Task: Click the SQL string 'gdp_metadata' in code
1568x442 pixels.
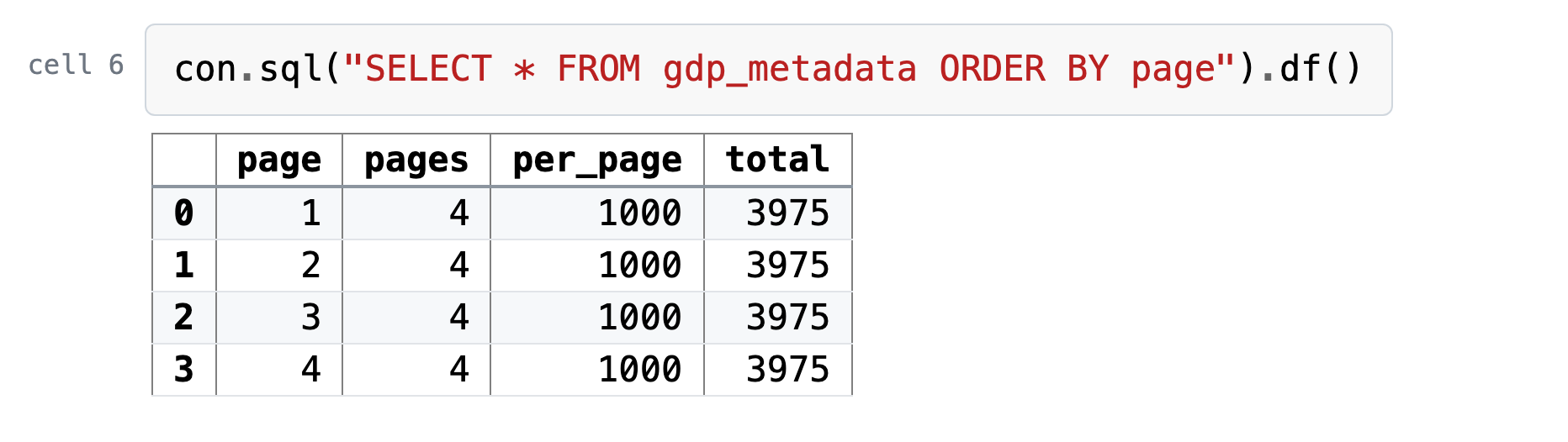Action: point(790,70)
